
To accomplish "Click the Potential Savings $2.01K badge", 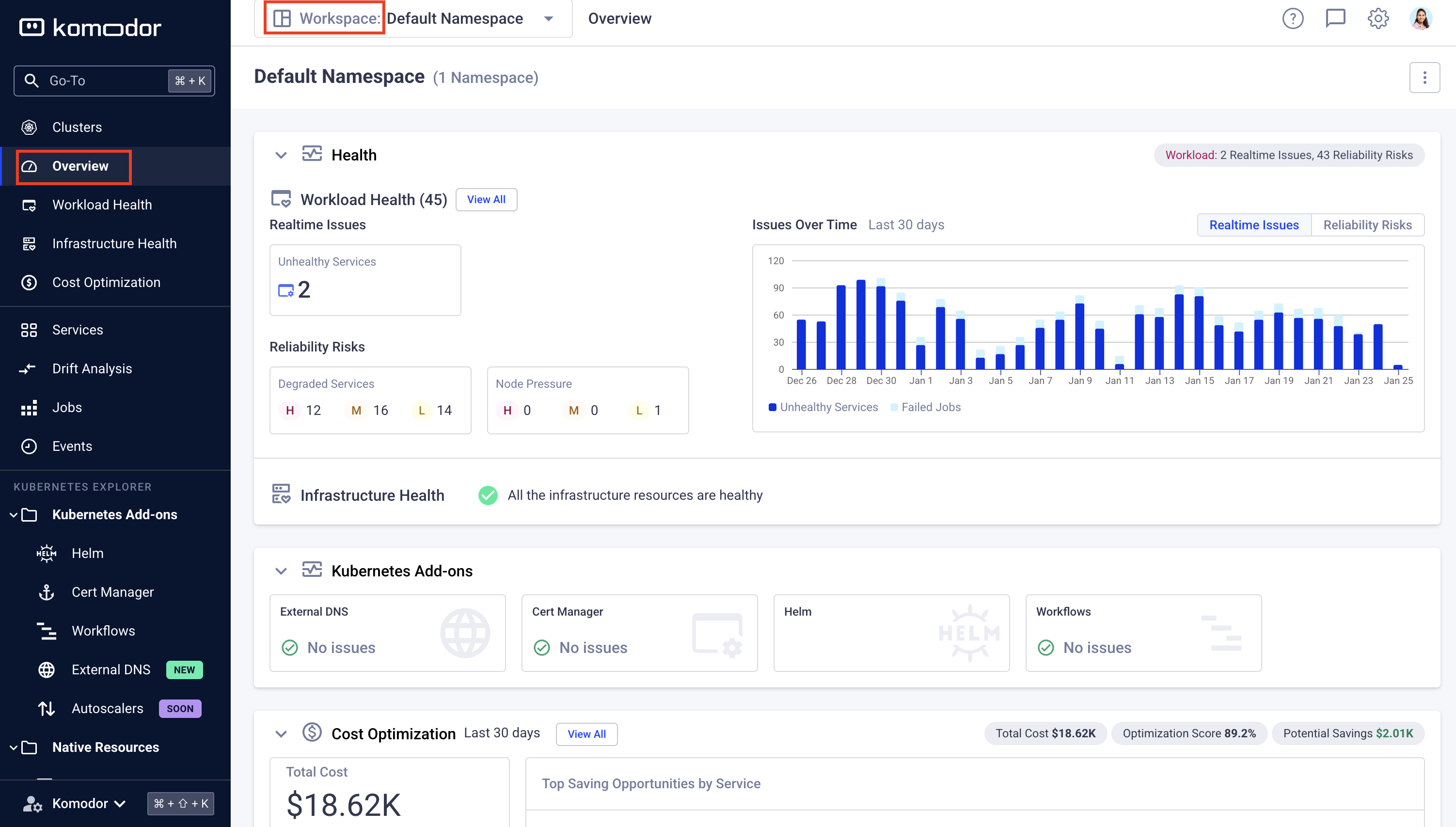I will pos(1347,733).
